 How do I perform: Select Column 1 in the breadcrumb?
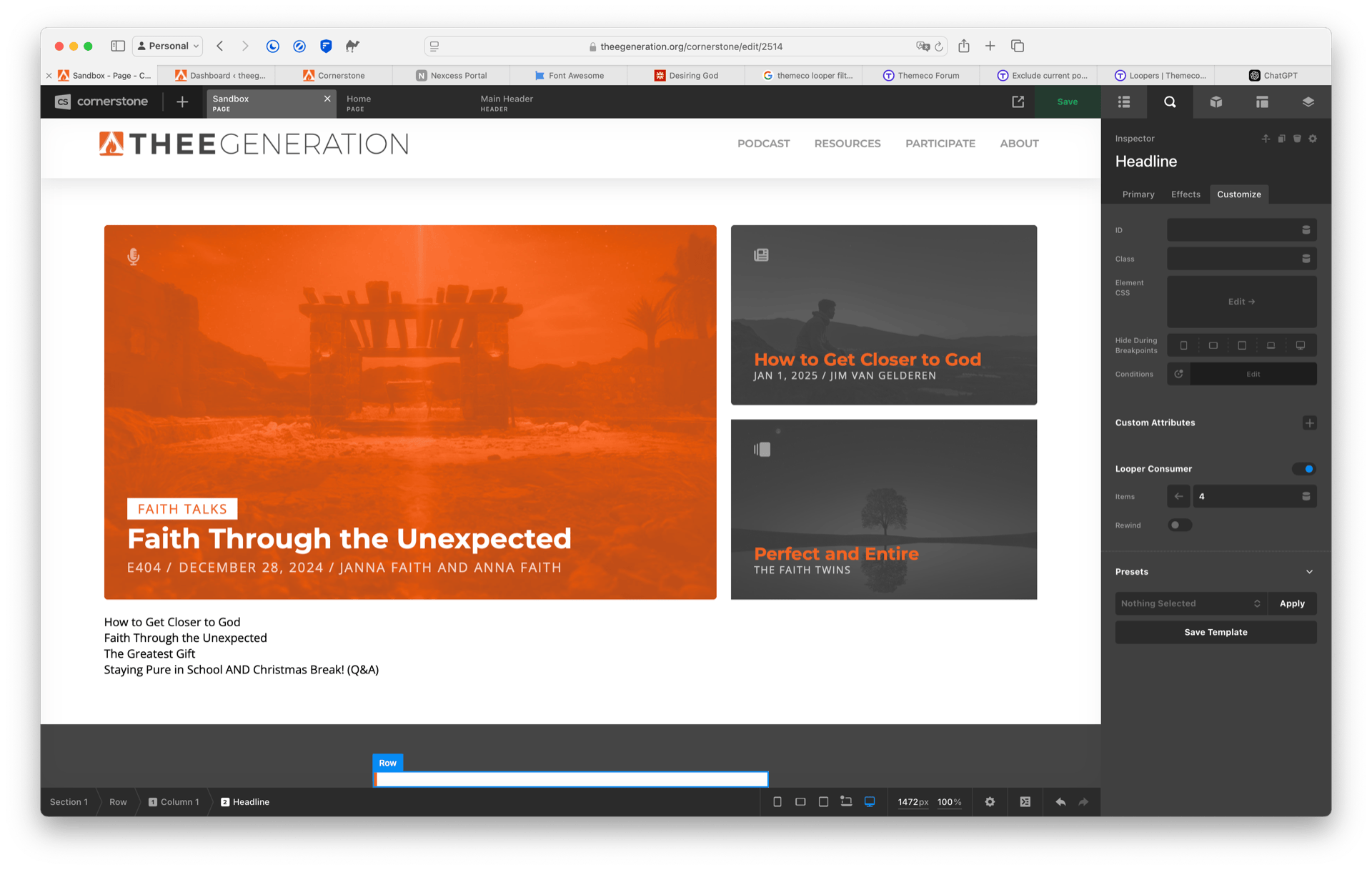tap(174, 802)
